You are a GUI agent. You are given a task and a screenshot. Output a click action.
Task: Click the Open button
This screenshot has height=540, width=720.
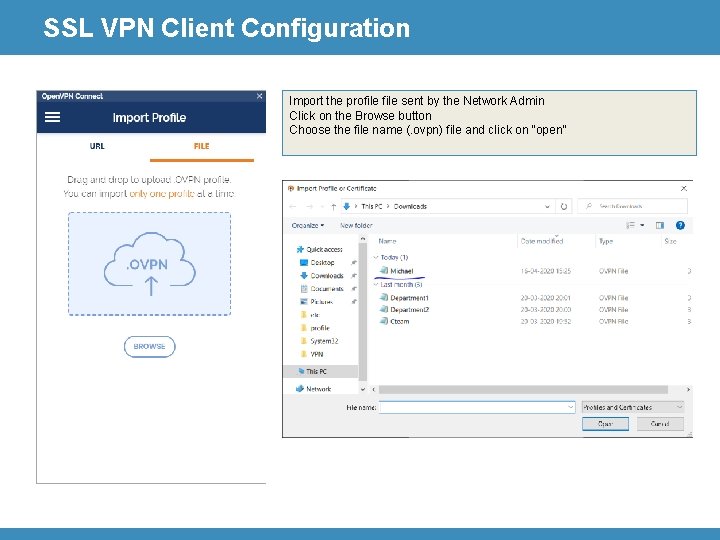tap(605, 424)
